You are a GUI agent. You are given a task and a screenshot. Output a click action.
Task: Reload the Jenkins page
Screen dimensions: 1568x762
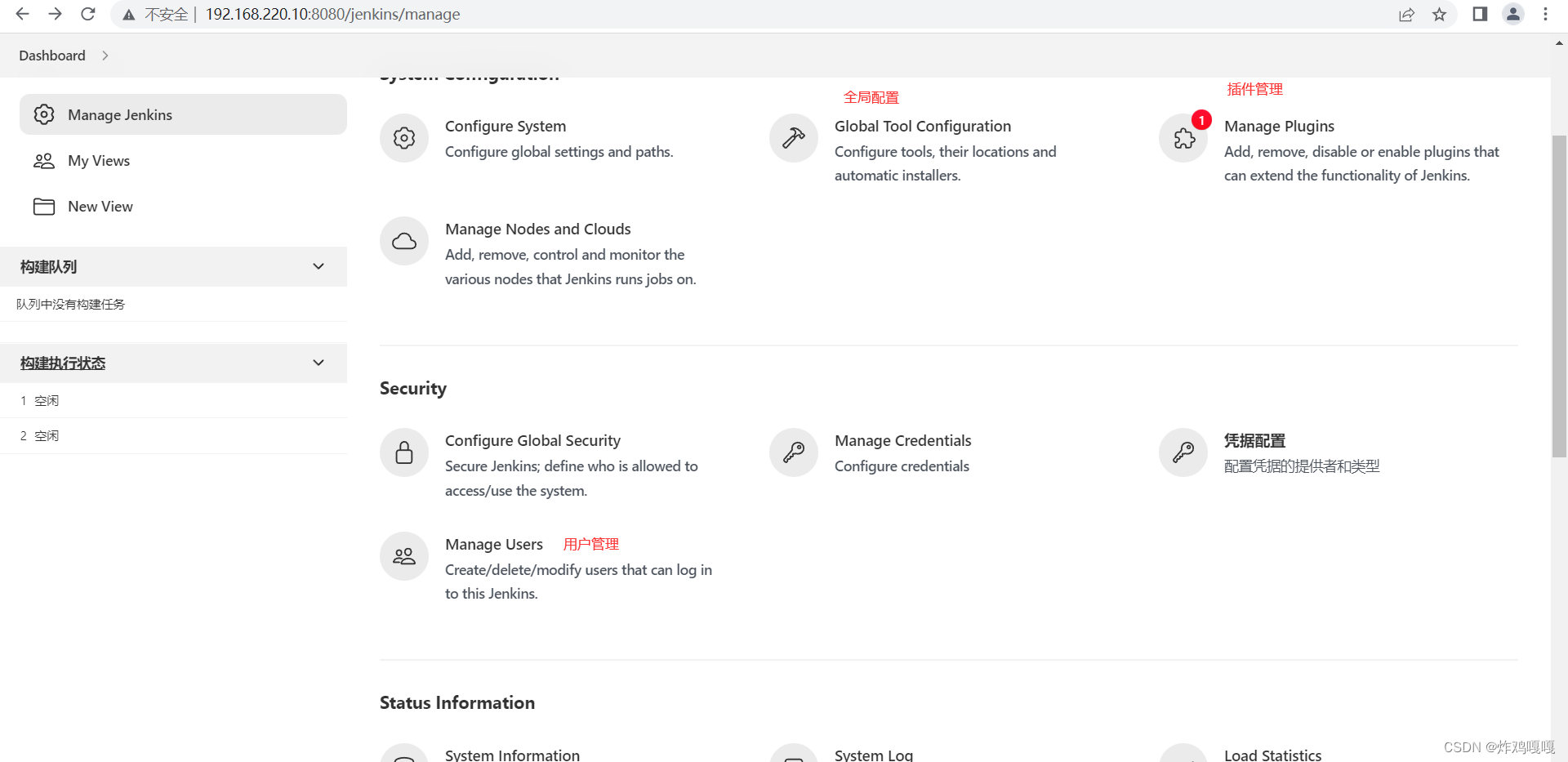(88, 14)
